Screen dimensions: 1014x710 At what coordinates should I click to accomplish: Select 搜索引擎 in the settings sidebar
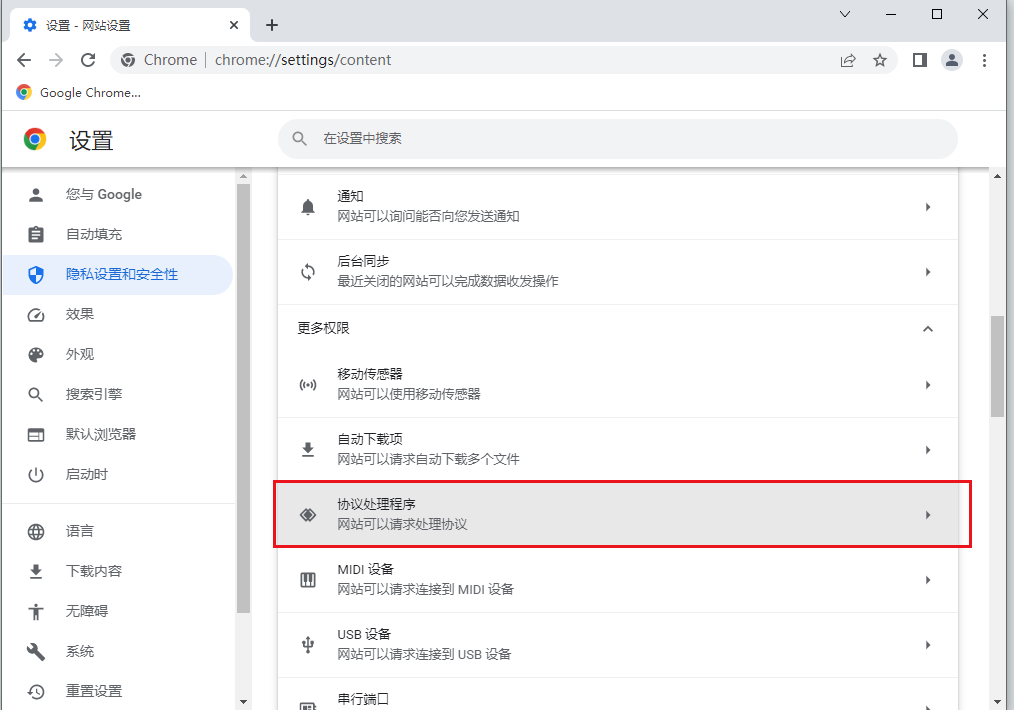[93, 394]
